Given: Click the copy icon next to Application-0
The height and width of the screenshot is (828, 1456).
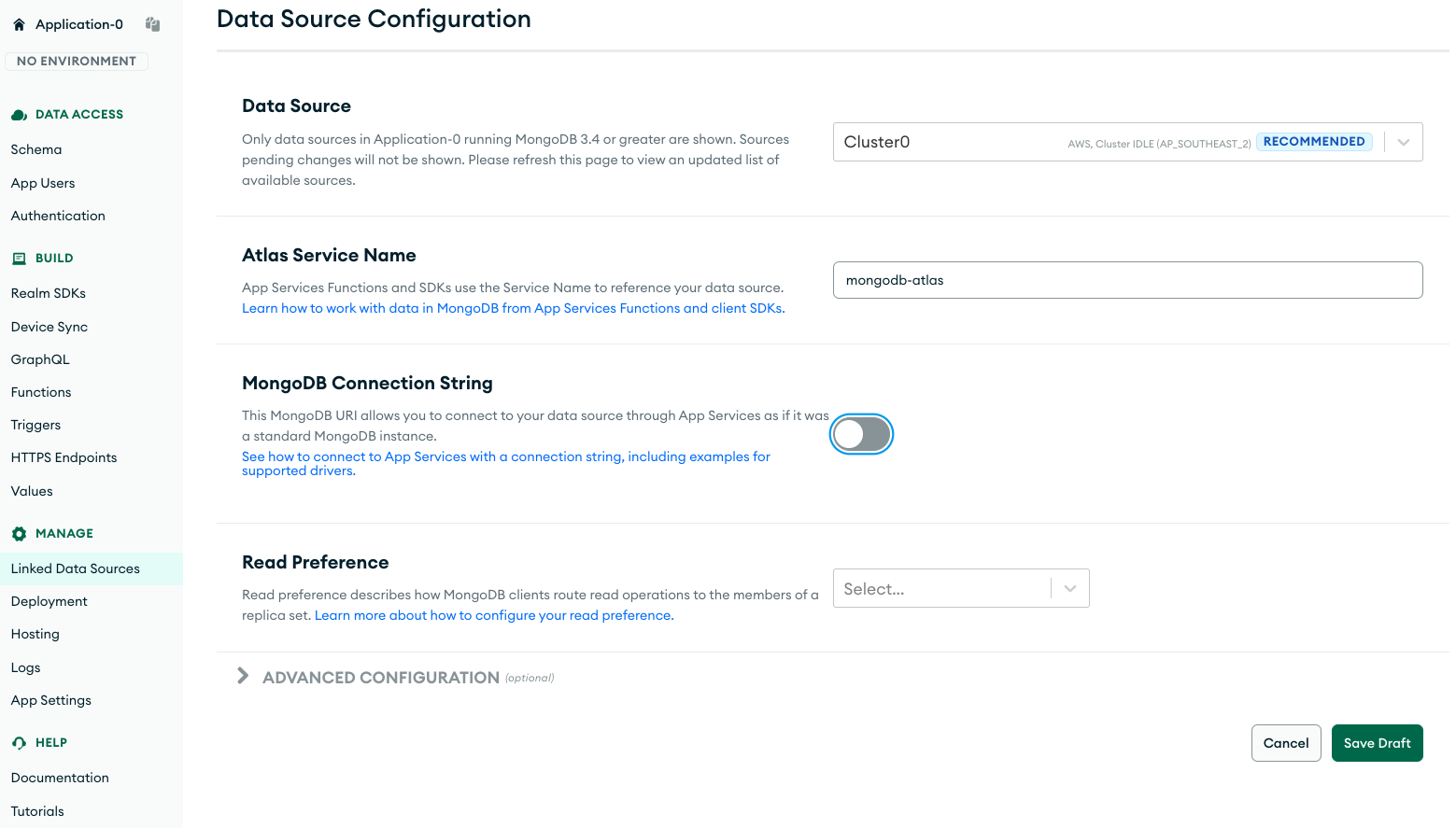Looking at the screenshot, I should (153, 24).
